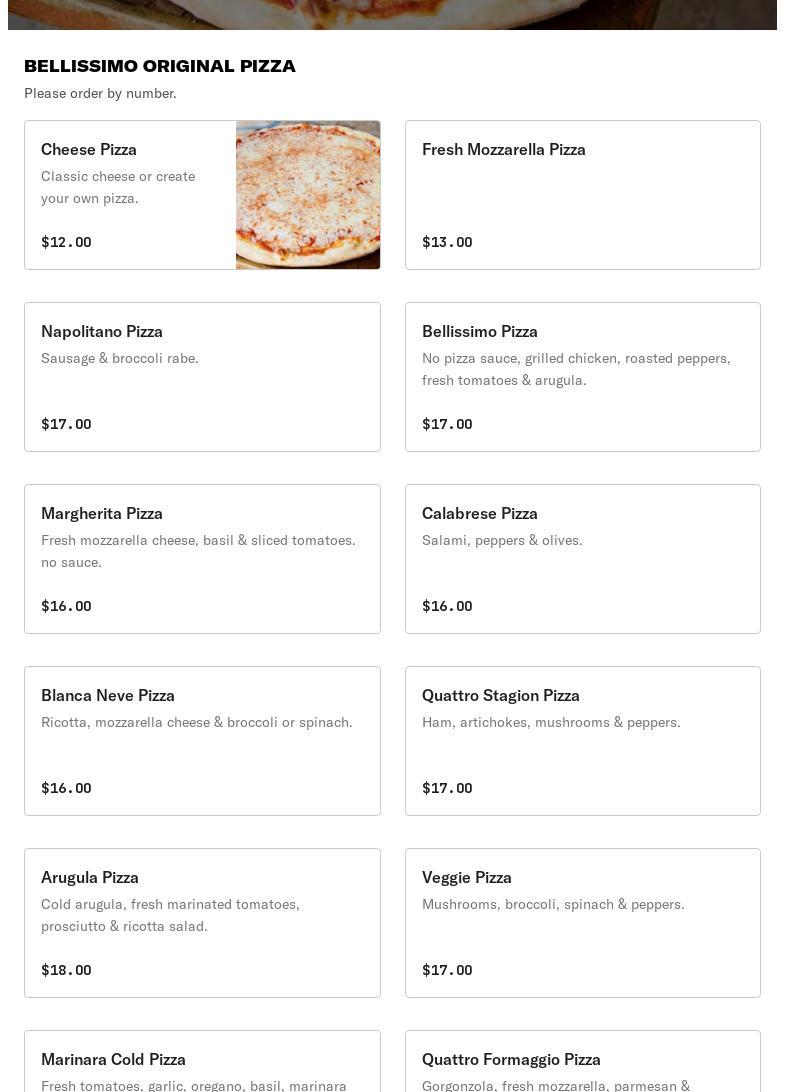Click the pizza banner image at top
The height and width of the screenshot is (1092, 785).
click(392, 14)
